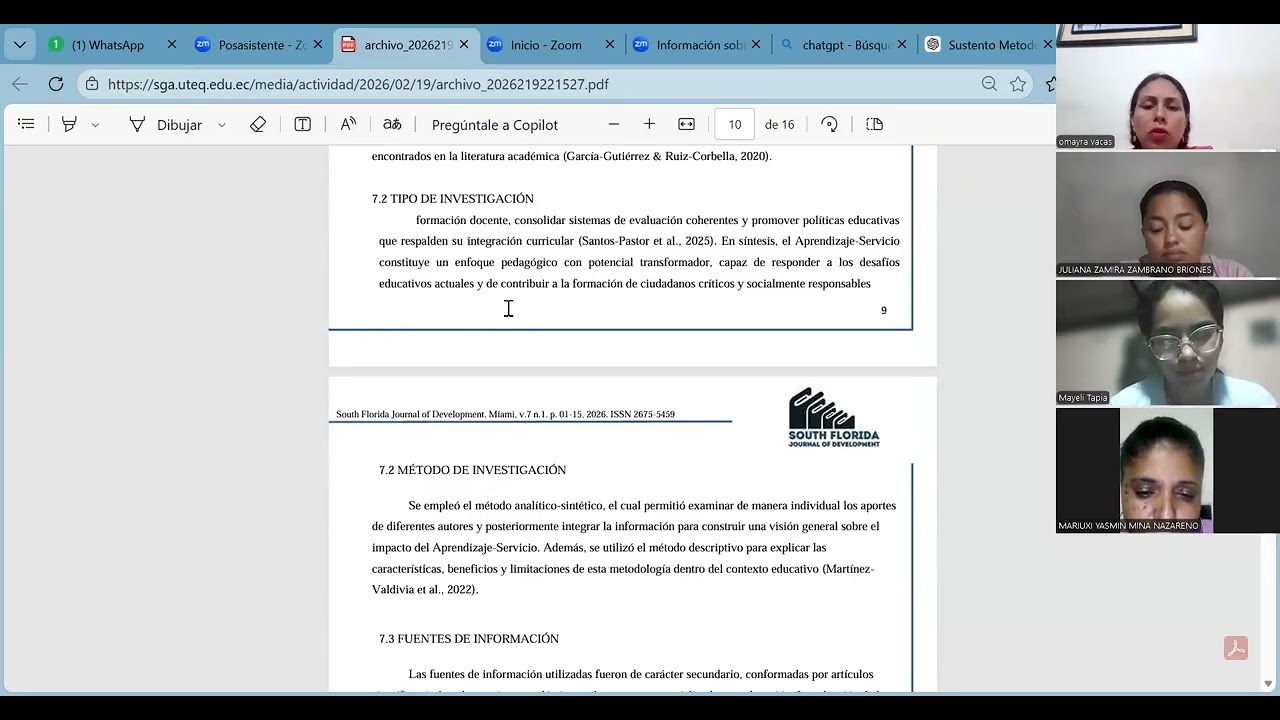Add page to favorites with star icon
The height and width of the screenshot is (720, 1280).
[1018, 84]
